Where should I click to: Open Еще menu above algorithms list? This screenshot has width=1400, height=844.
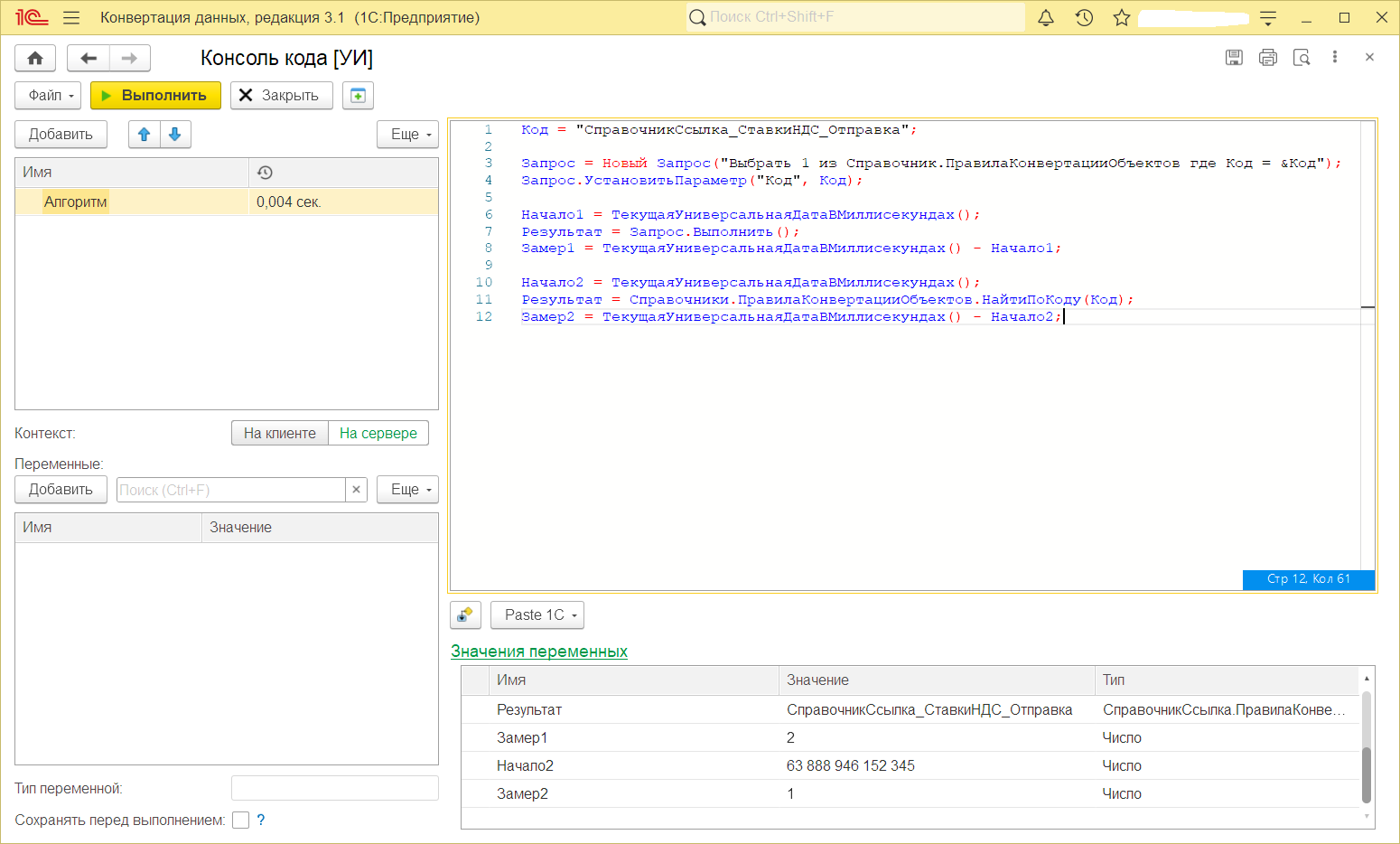pos(407,135)
